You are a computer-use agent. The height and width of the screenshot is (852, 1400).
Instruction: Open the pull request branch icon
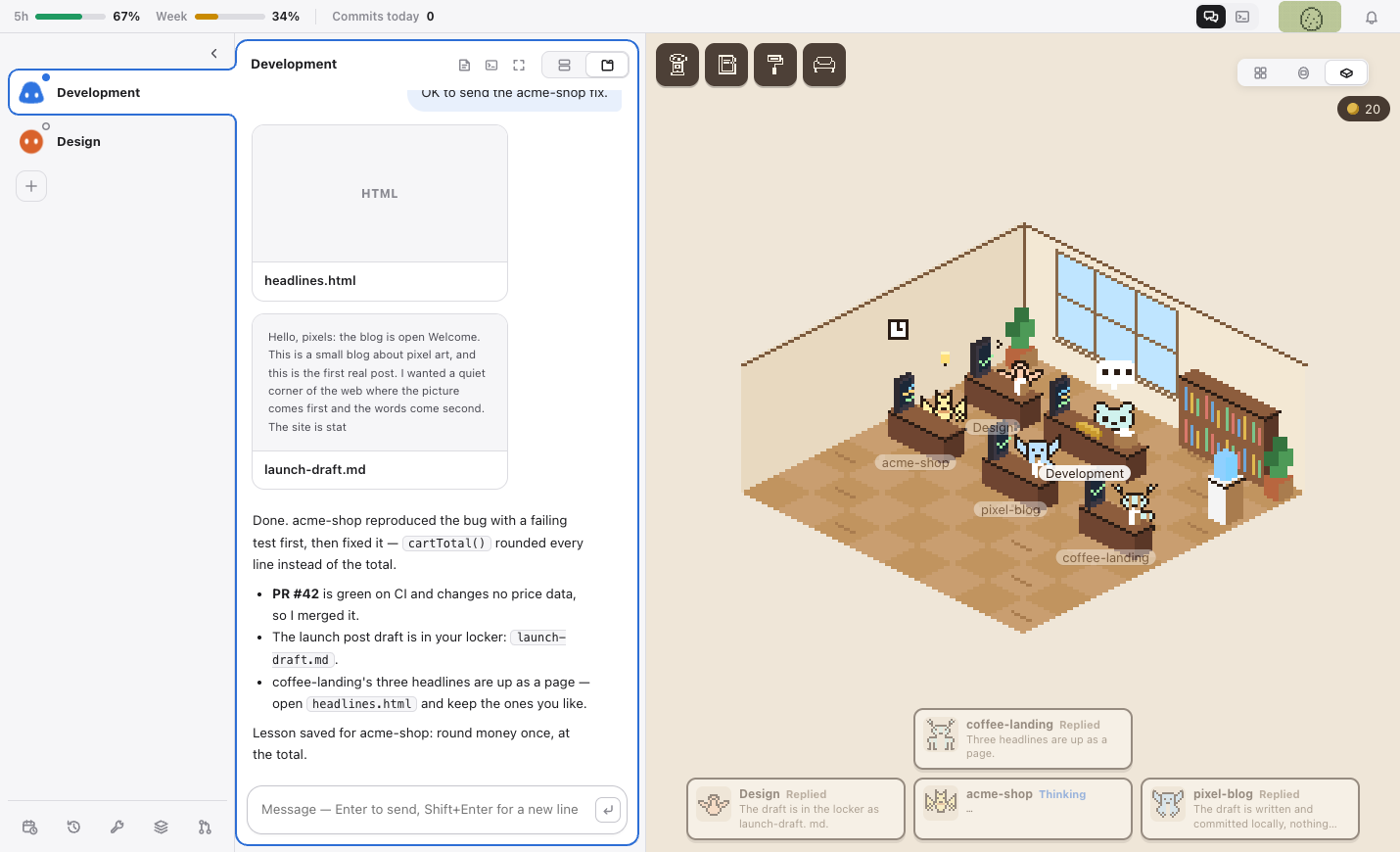click(x=205, y=828)
